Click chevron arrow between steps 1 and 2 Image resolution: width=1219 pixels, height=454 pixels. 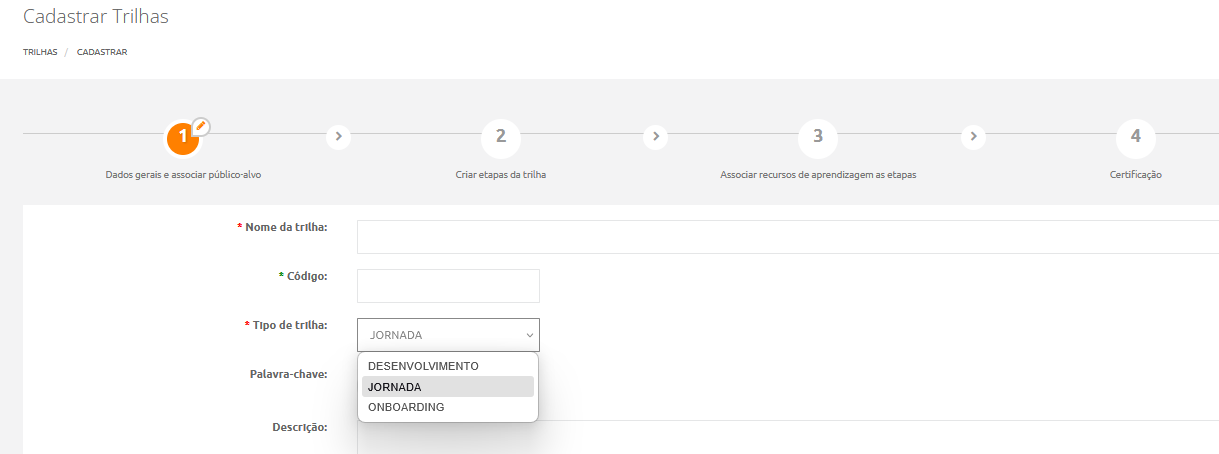(x=339, y=136)
